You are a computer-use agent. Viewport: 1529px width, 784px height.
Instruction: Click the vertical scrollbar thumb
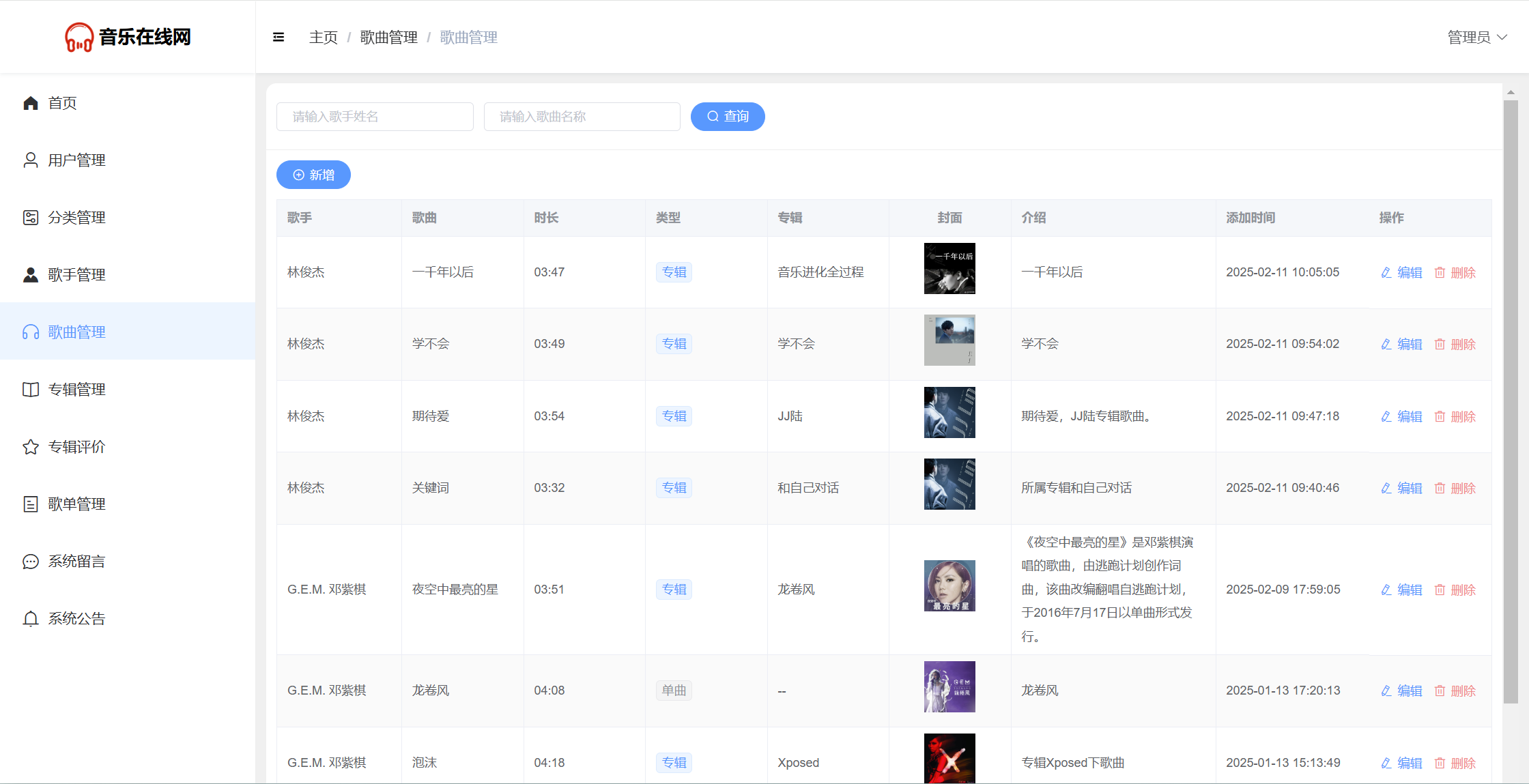(x=1511, y=403)
